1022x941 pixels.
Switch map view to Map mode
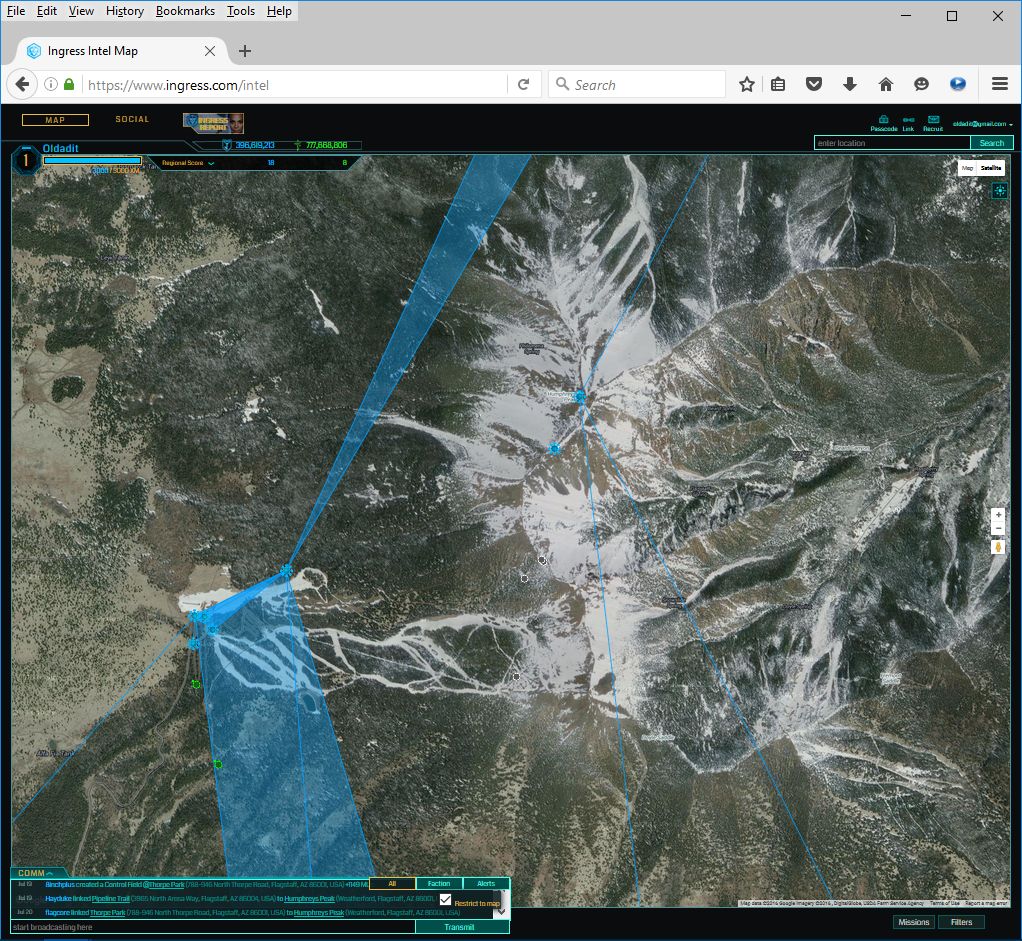click(x=967, y=169)
